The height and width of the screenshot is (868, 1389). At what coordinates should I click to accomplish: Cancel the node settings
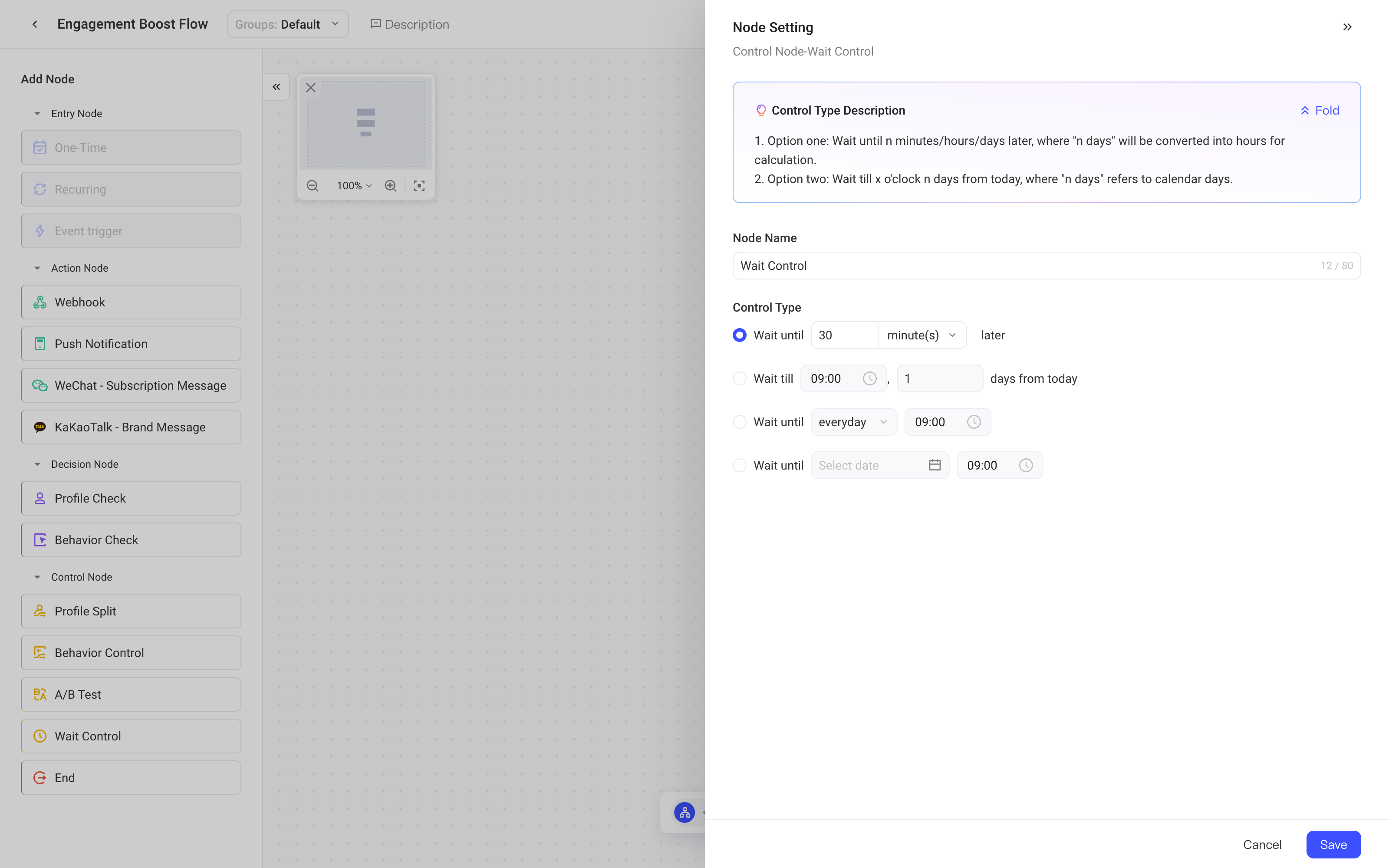[x=1262, y=845]
